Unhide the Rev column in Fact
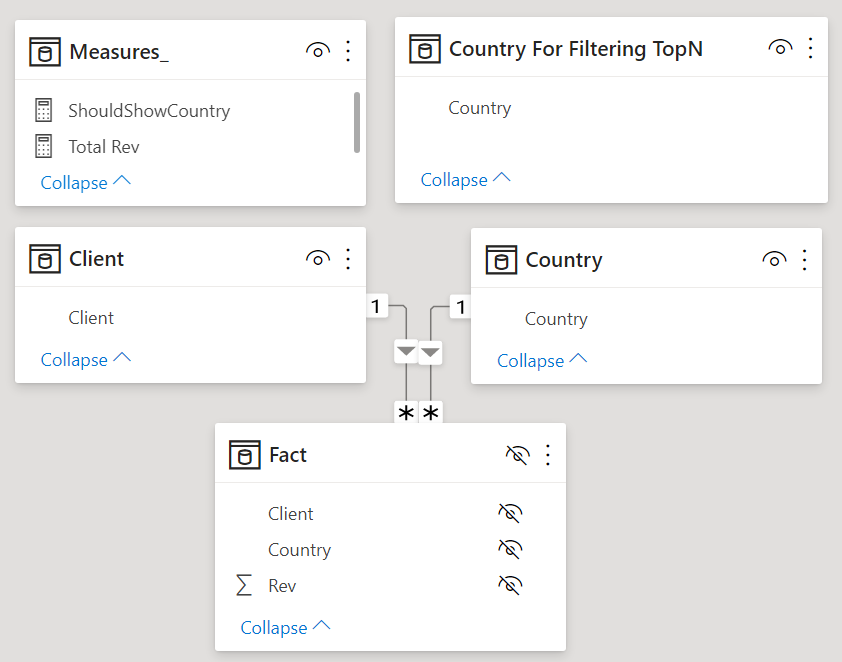This screenshot has height=662, width=842. point(510,585)
